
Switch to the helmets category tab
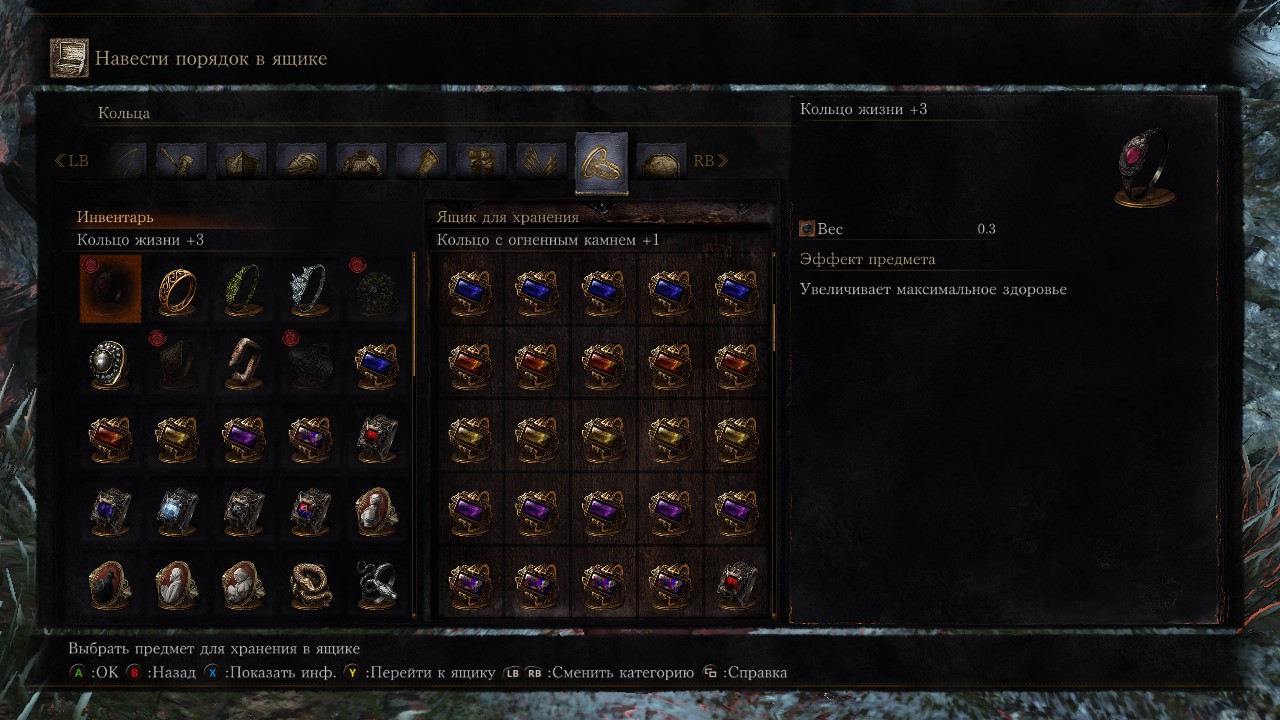click(x=302, y=161)
